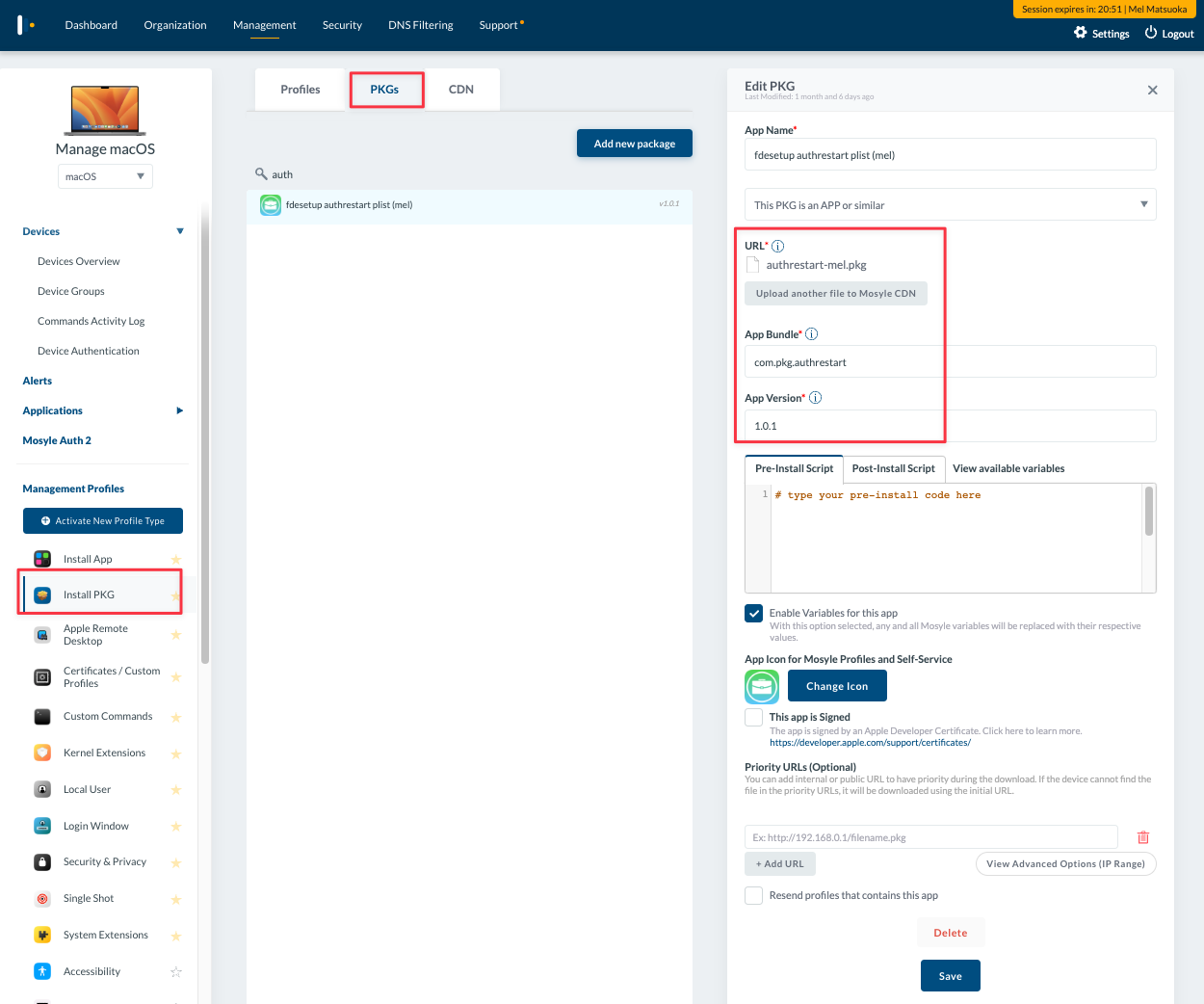Screen dimensions: 1204x1004
Task: Click the Accessibility icon
Action: (42, 971)
